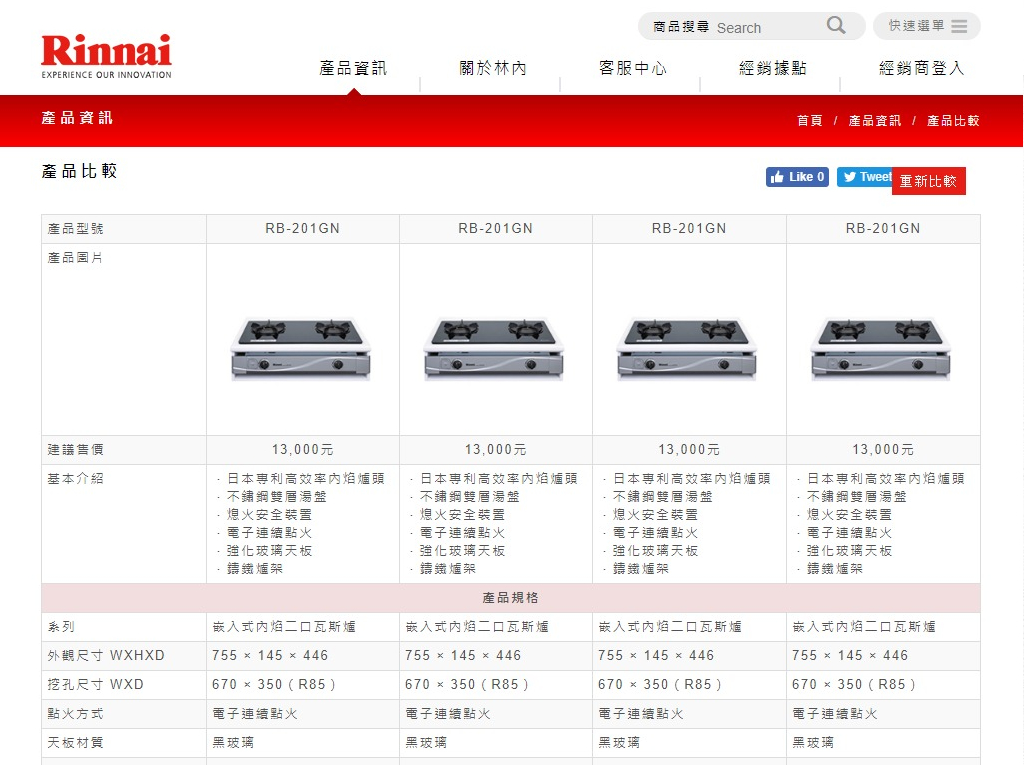Click the 13,000元 price in second column
Image resolution: width=1024 pixels, height=765 pixels.
coord(496,449)
